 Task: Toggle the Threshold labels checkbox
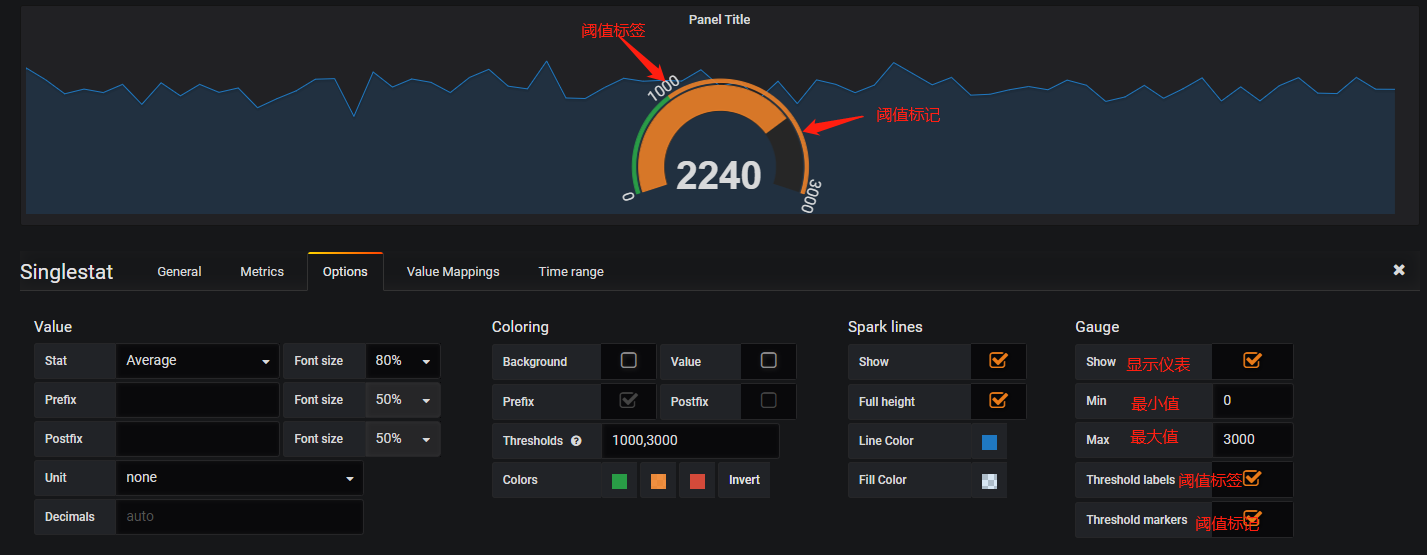pos(1252,478)
